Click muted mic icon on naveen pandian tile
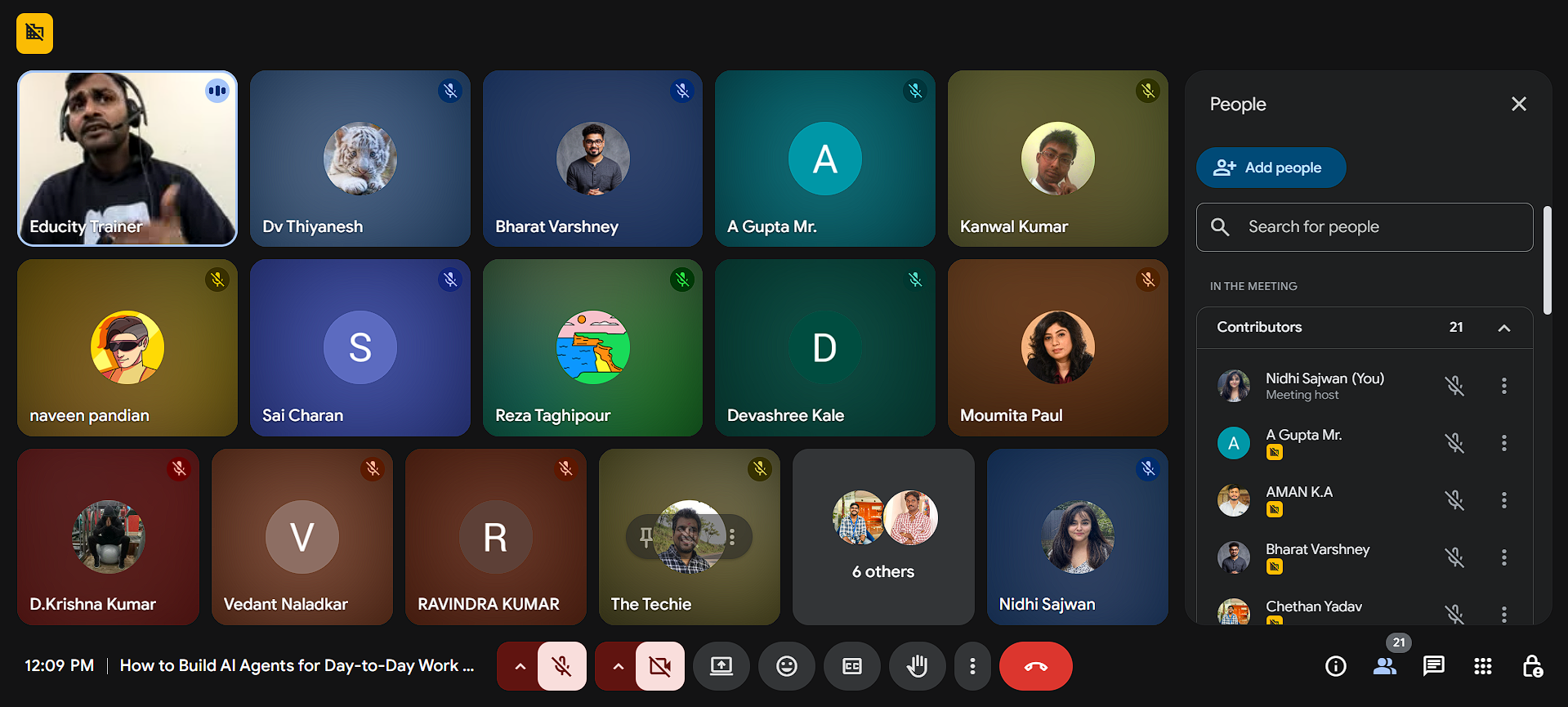 217,280
